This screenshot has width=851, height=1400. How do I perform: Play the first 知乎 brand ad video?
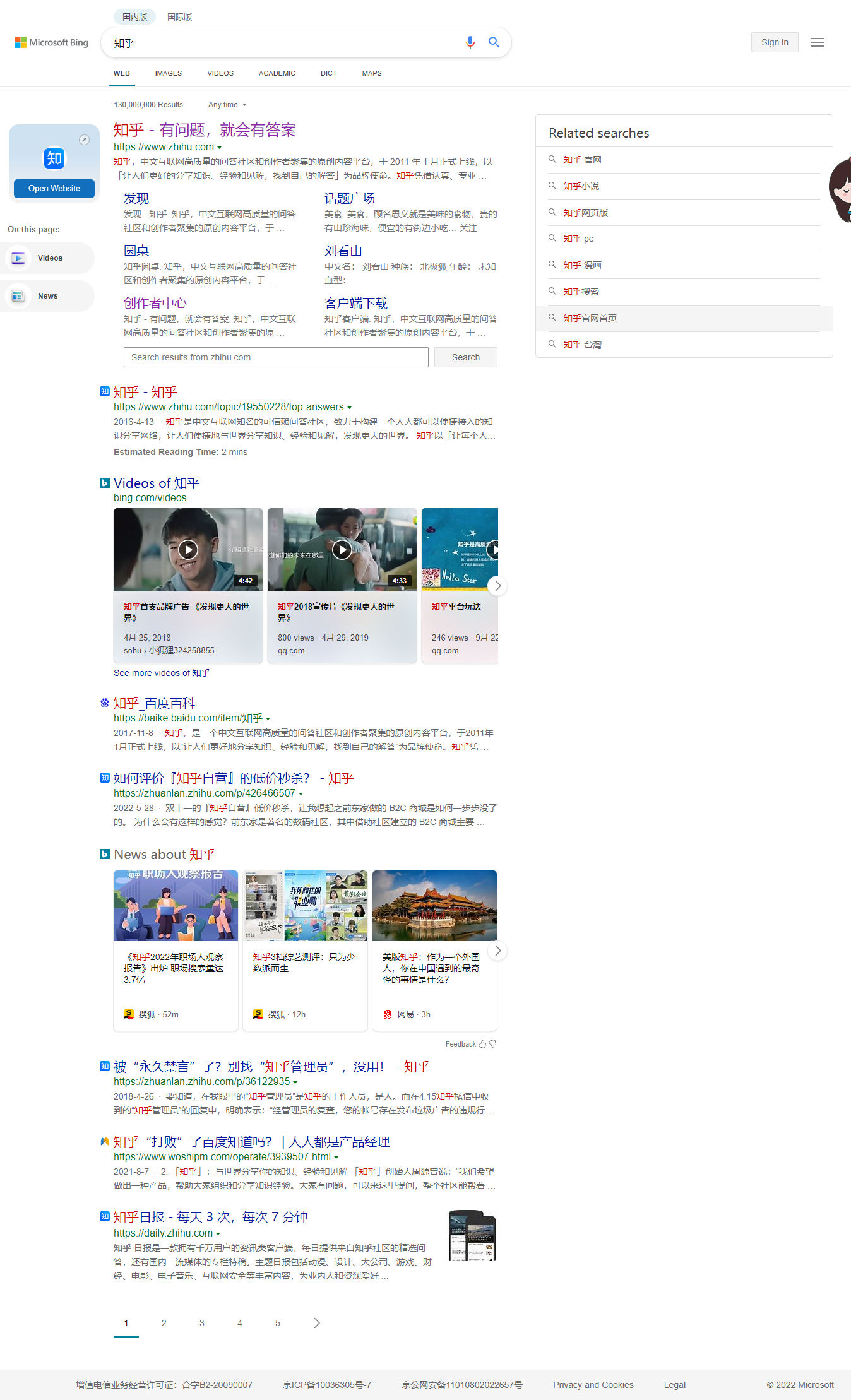click(x=188, y=549)
